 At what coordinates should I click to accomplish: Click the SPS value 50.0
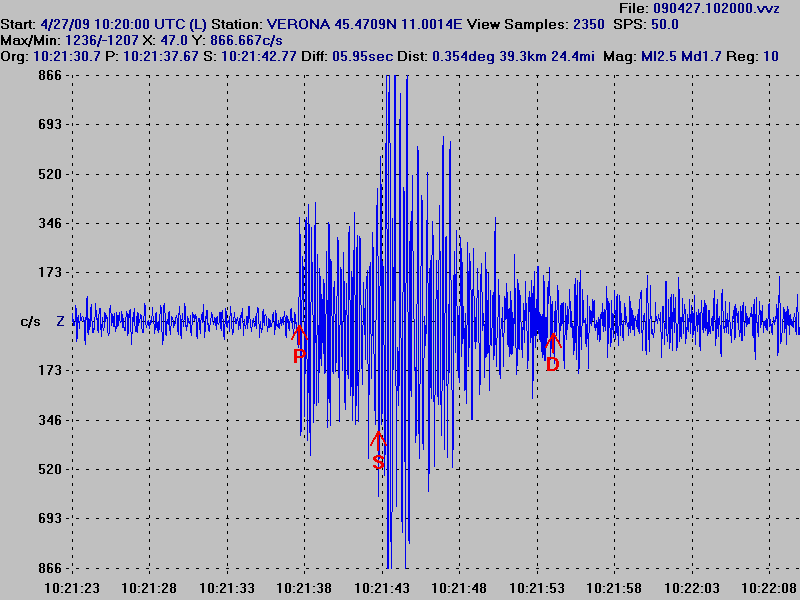[x=665, y=24]
